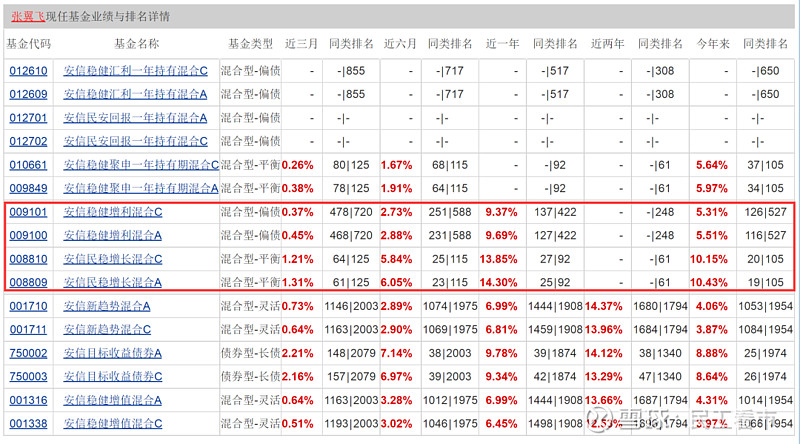Image resolution: width=800 pixels, height=444 pixels.
Task: Open 安信新趋势混合C fund page
Action: (107, 330)
